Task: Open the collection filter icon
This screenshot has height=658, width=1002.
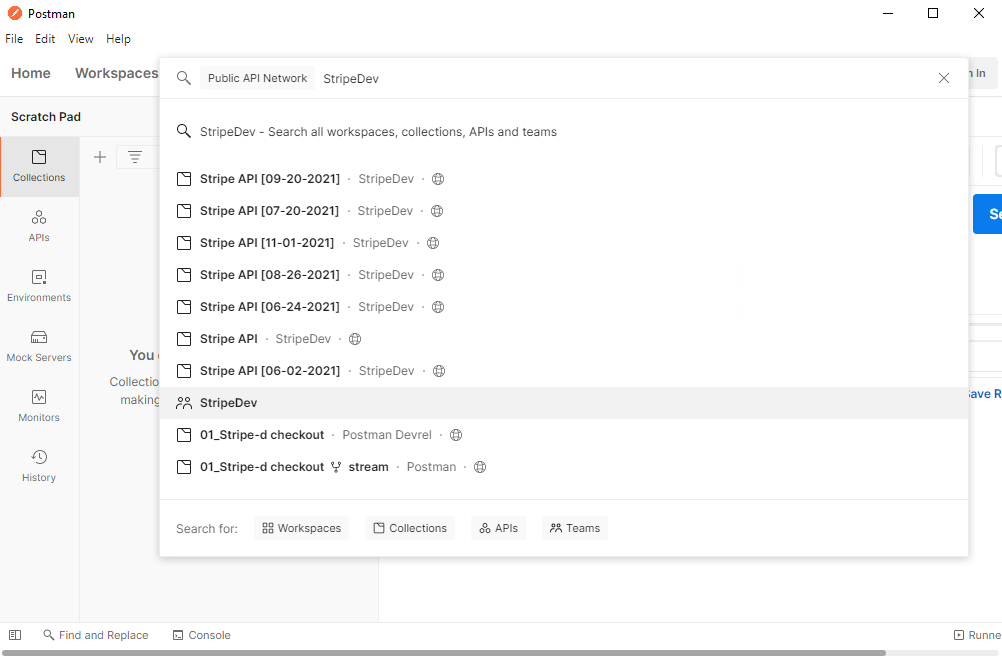Action: [x=135, y=156]
